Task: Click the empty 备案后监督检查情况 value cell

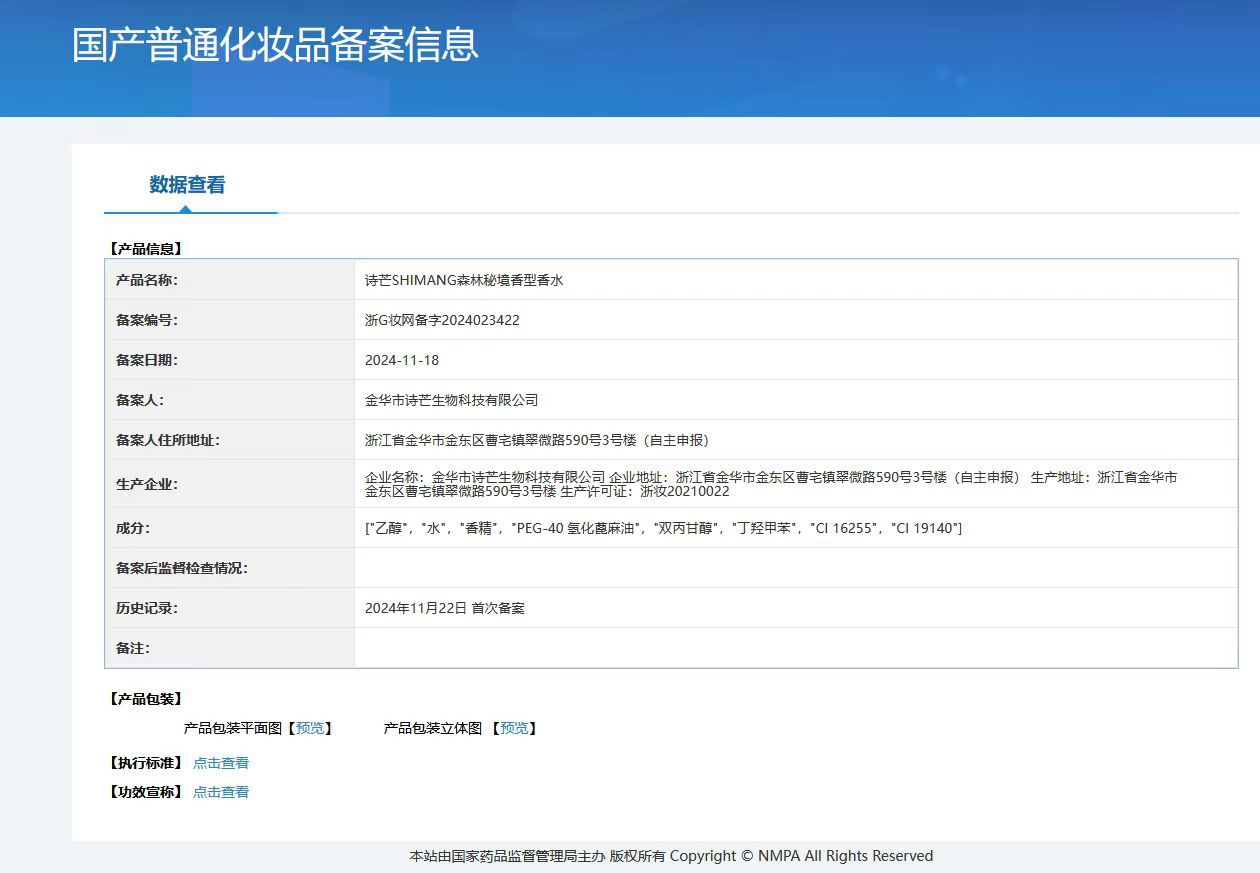Action: [x=795, y=568]
